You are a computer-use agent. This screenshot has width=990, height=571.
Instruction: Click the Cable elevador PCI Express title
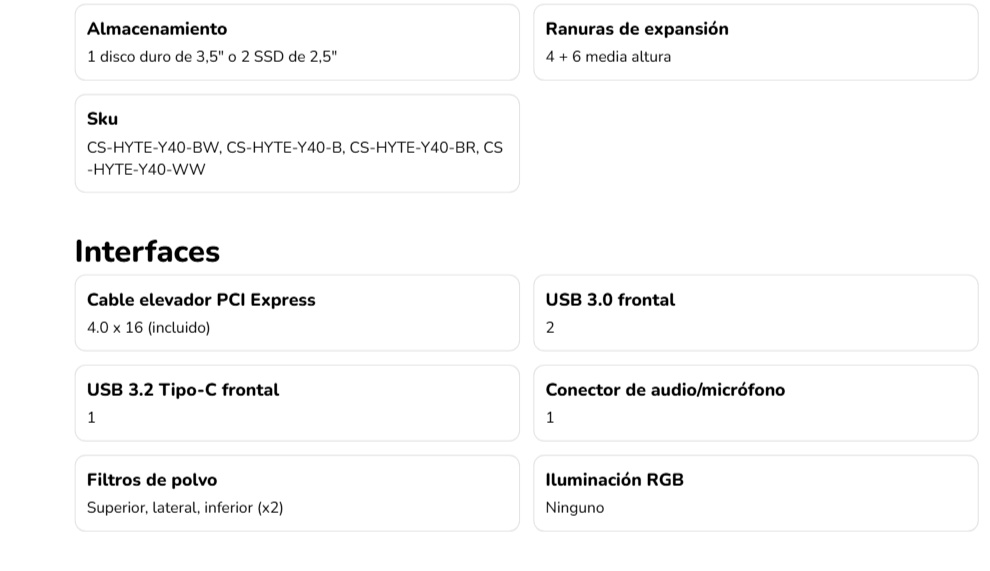tap(201, 300)
